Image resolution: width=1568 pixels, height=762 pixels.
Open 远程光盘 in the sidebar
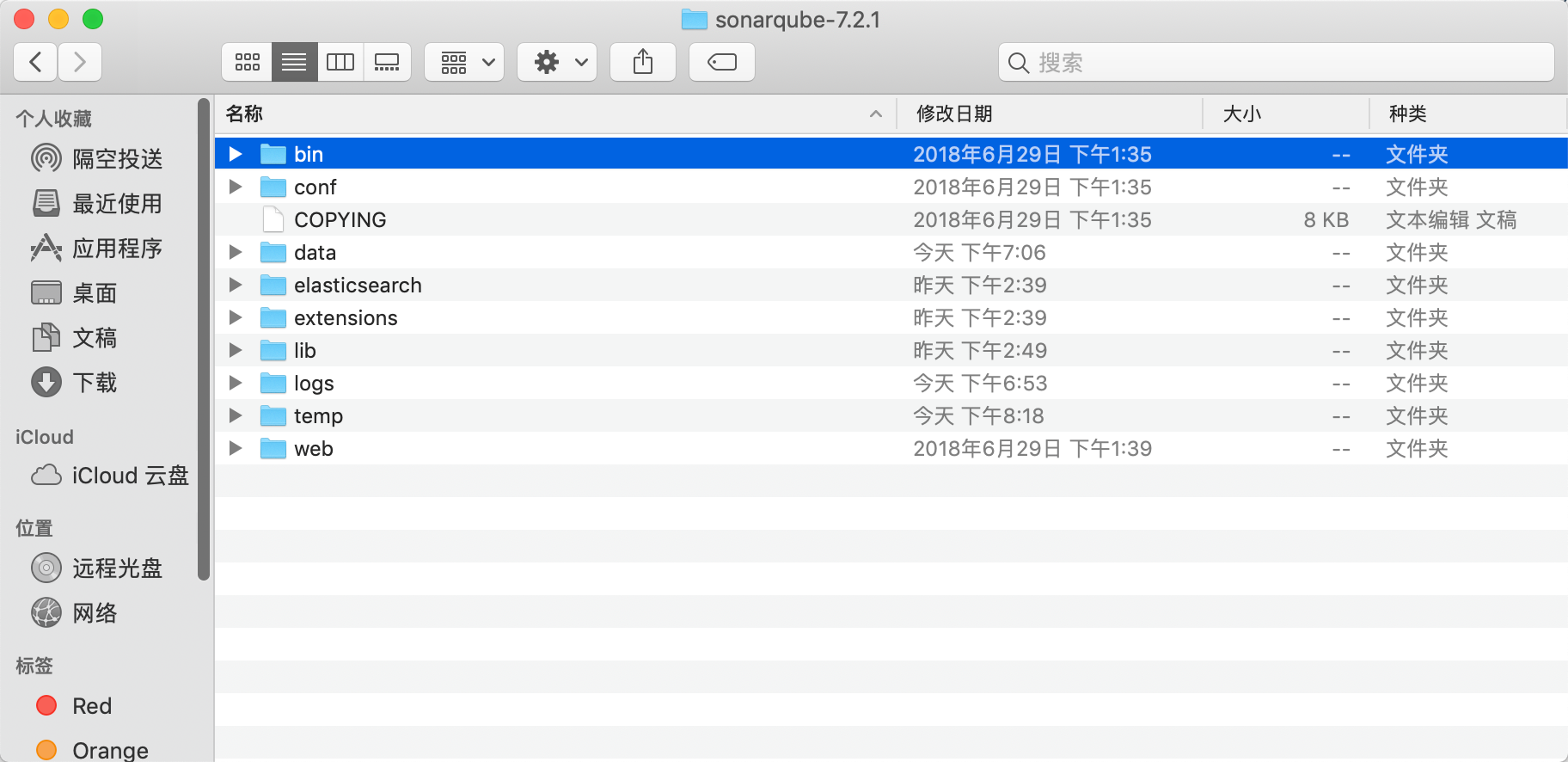pos(97,568)
